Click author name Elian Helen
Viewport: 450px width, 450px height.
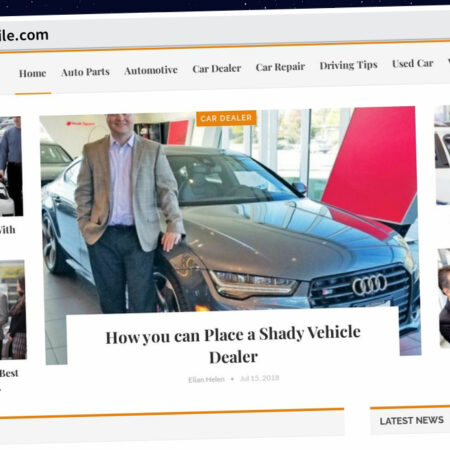point(206,380)
